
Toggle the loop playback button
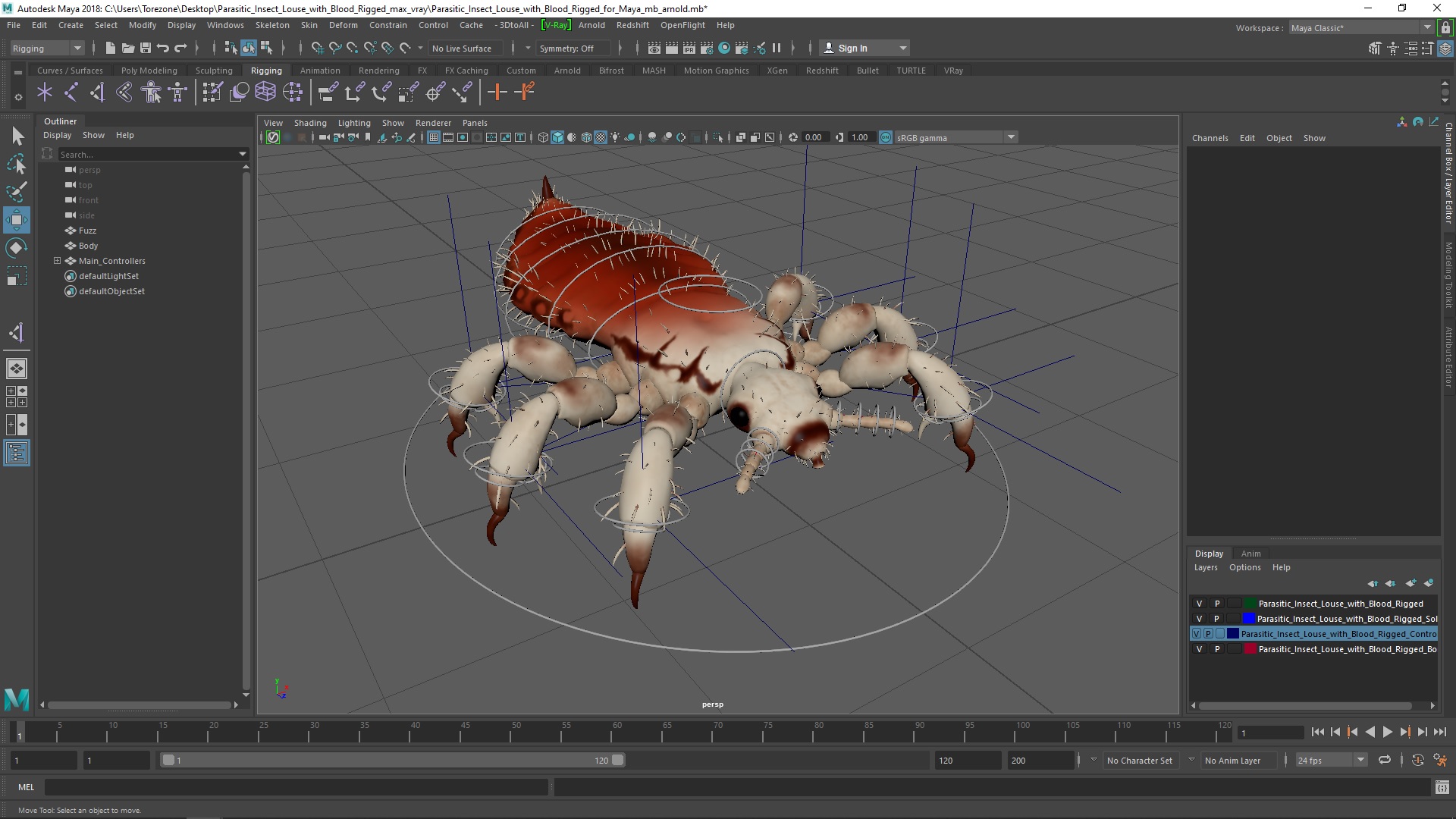coord(1385,760)
